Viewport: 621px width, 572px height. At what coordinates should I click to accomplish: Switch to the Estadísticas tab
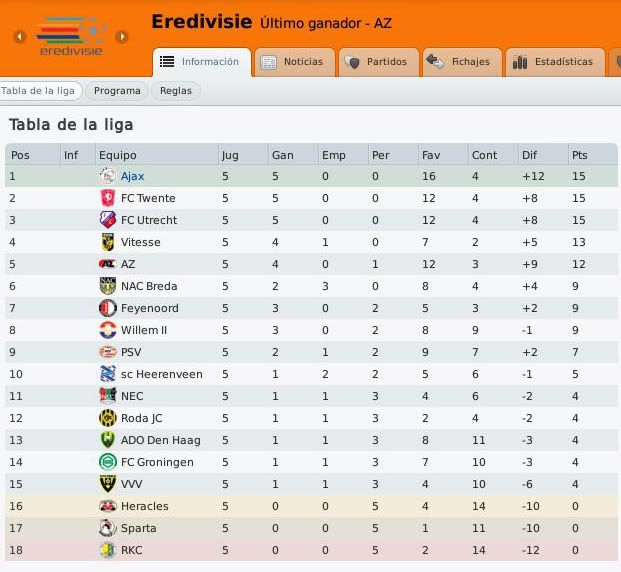pos(554,62)
